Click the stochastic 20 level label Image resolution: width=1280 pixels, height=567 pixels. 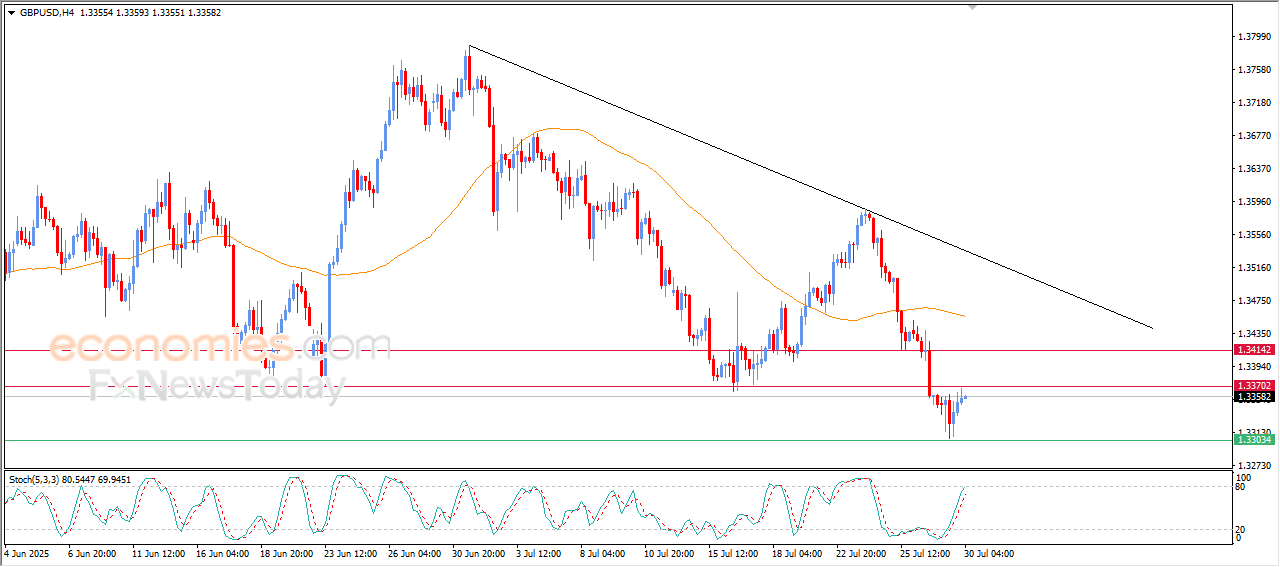(1241, 529)
